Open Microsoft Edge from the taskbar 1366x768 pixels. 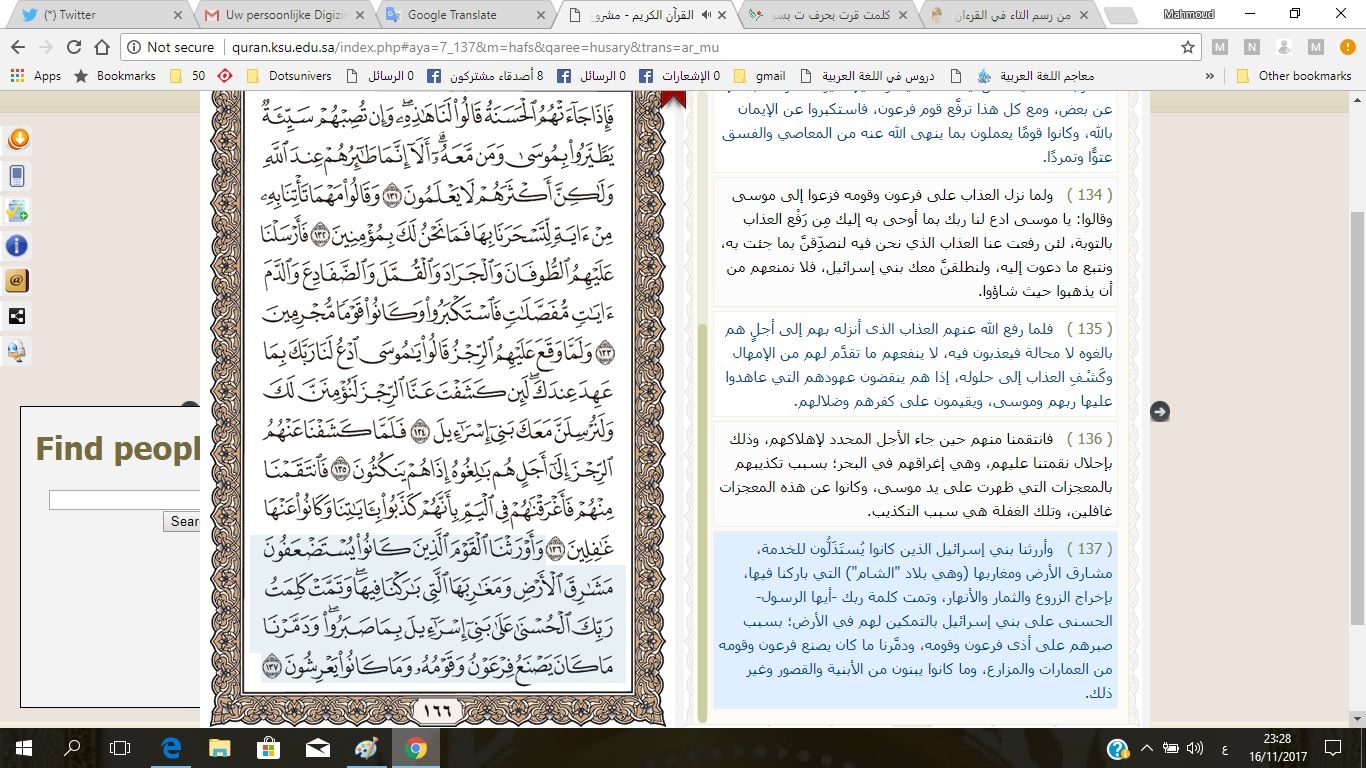tap(170, 748)
